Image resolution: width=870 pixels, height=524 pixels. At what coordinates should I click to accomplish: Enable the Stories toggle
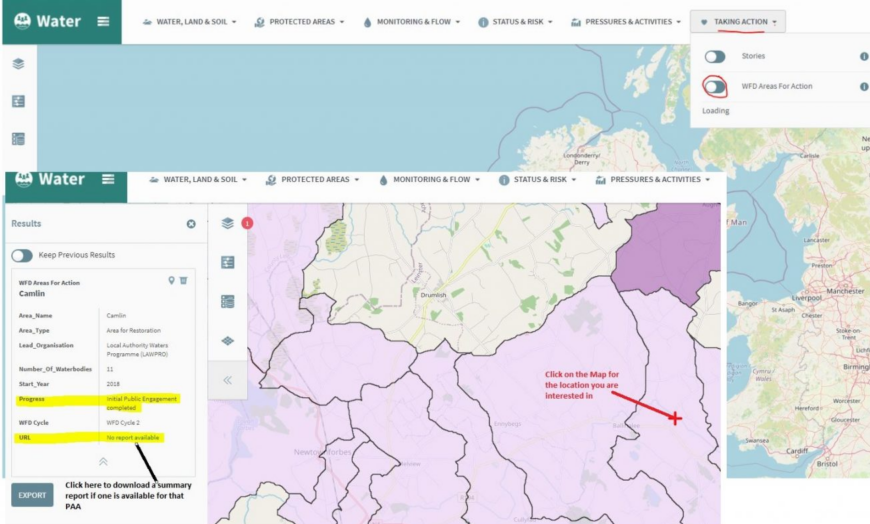714,57
